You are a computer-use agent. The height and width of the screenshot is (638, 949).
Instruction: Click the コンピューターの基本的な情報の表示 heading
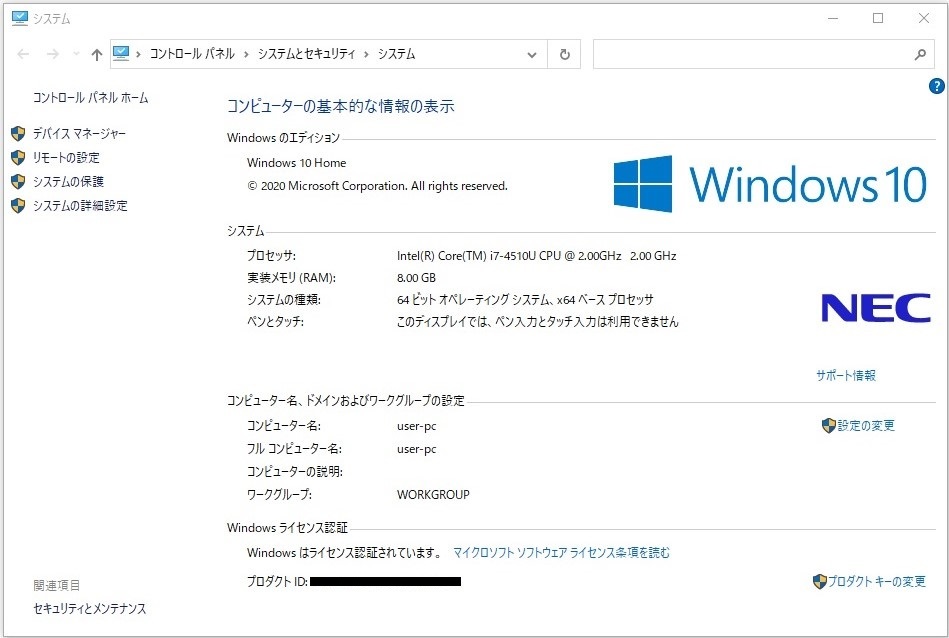341,107
